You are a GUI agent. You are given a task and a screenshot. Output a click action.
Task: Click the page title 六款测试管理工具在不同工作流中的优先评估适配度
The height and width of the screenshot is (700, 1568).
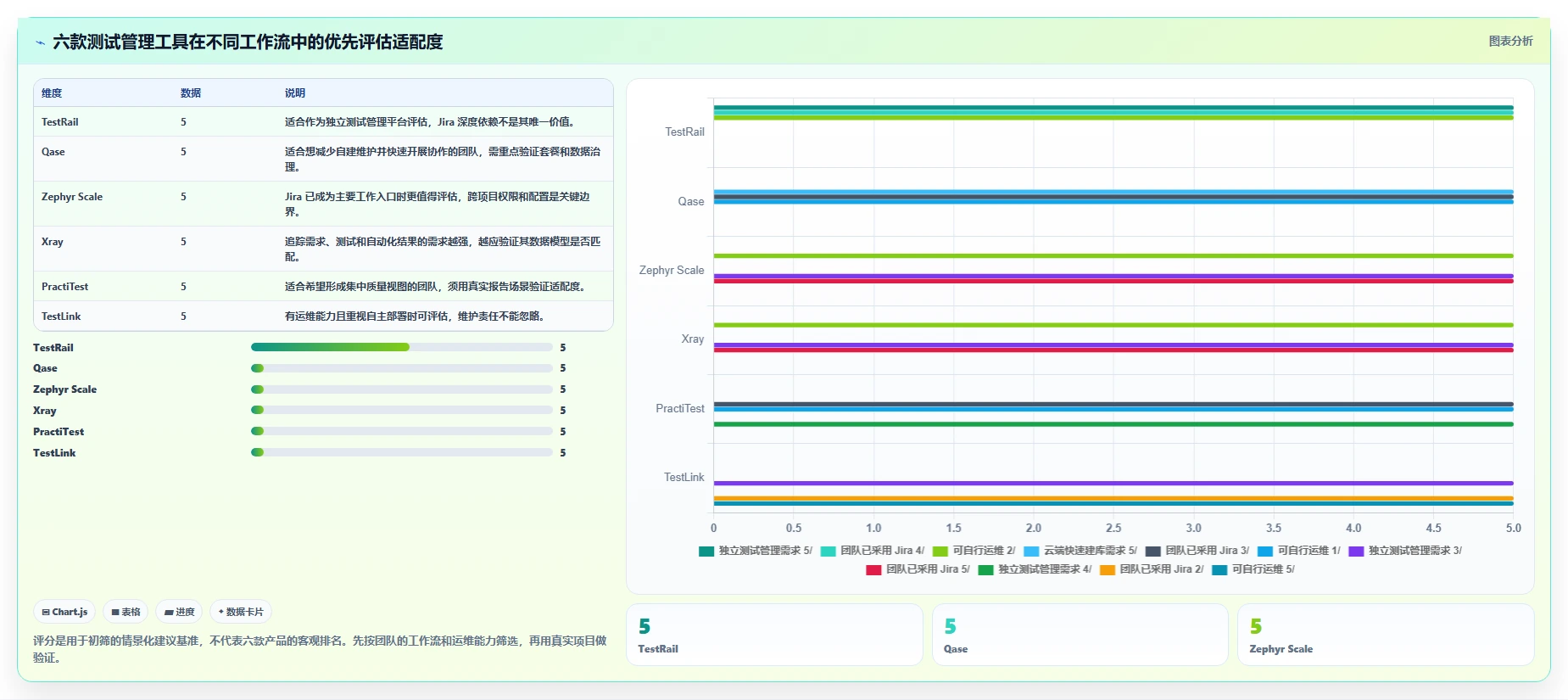(248, 42)
